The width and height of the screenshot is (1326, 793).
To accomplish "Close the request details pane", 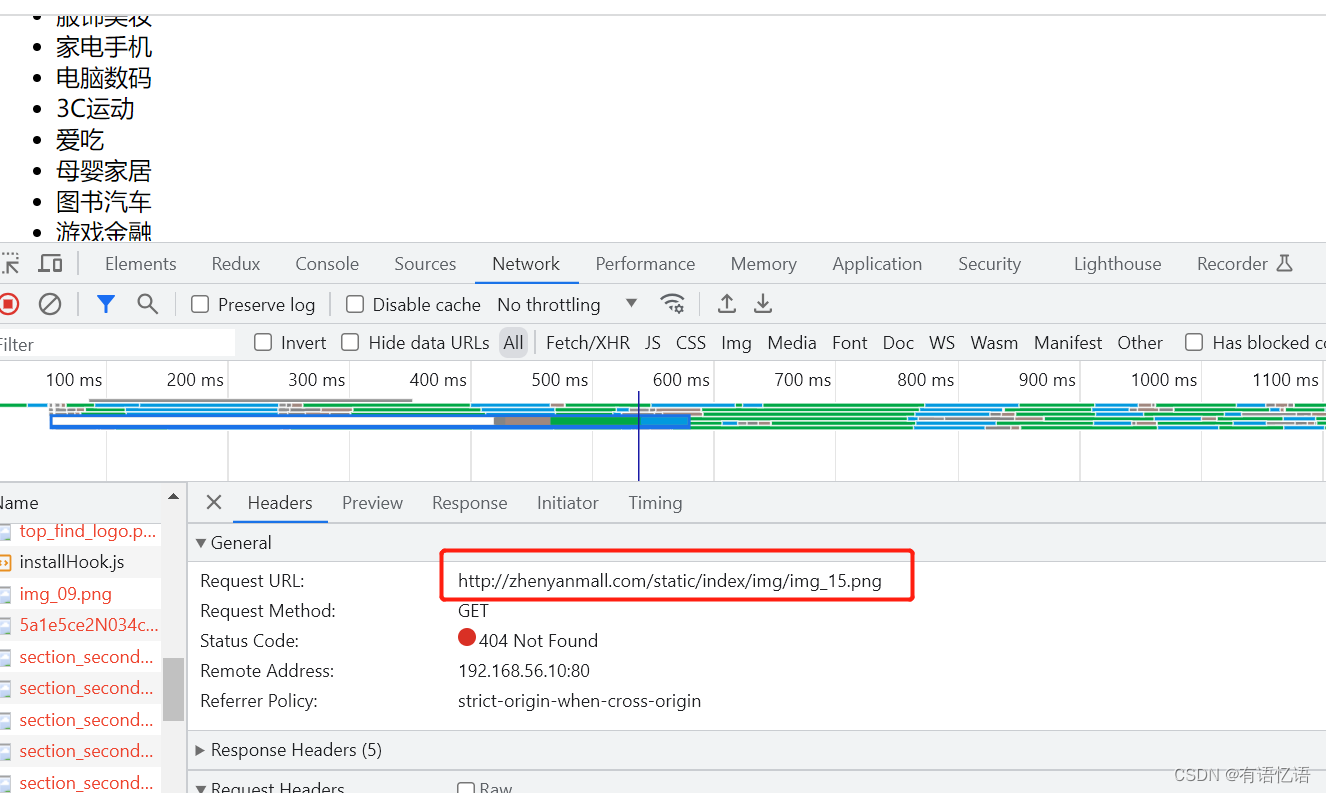I will (x=214, y=502).
